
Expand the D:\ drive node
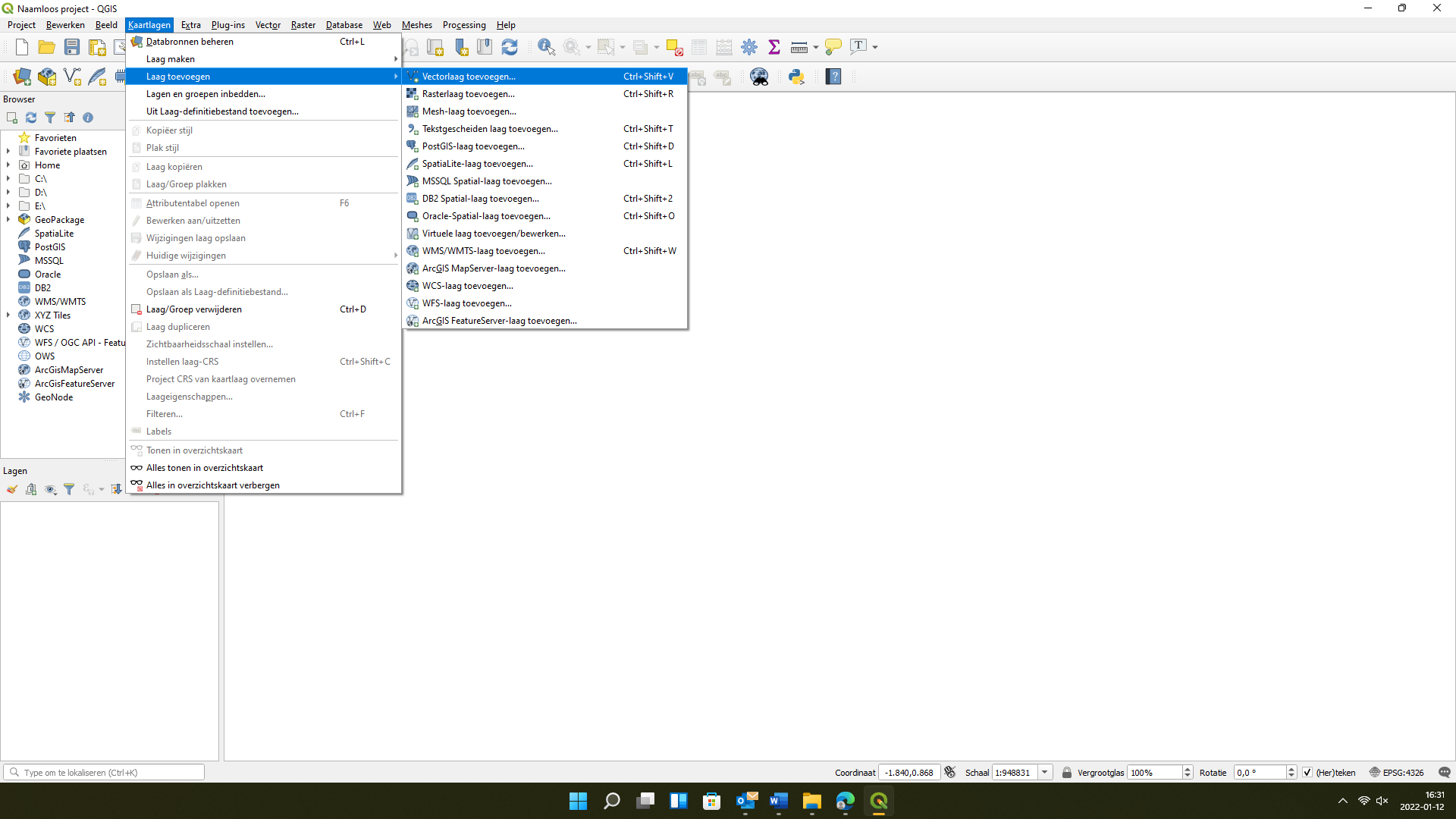8,193
